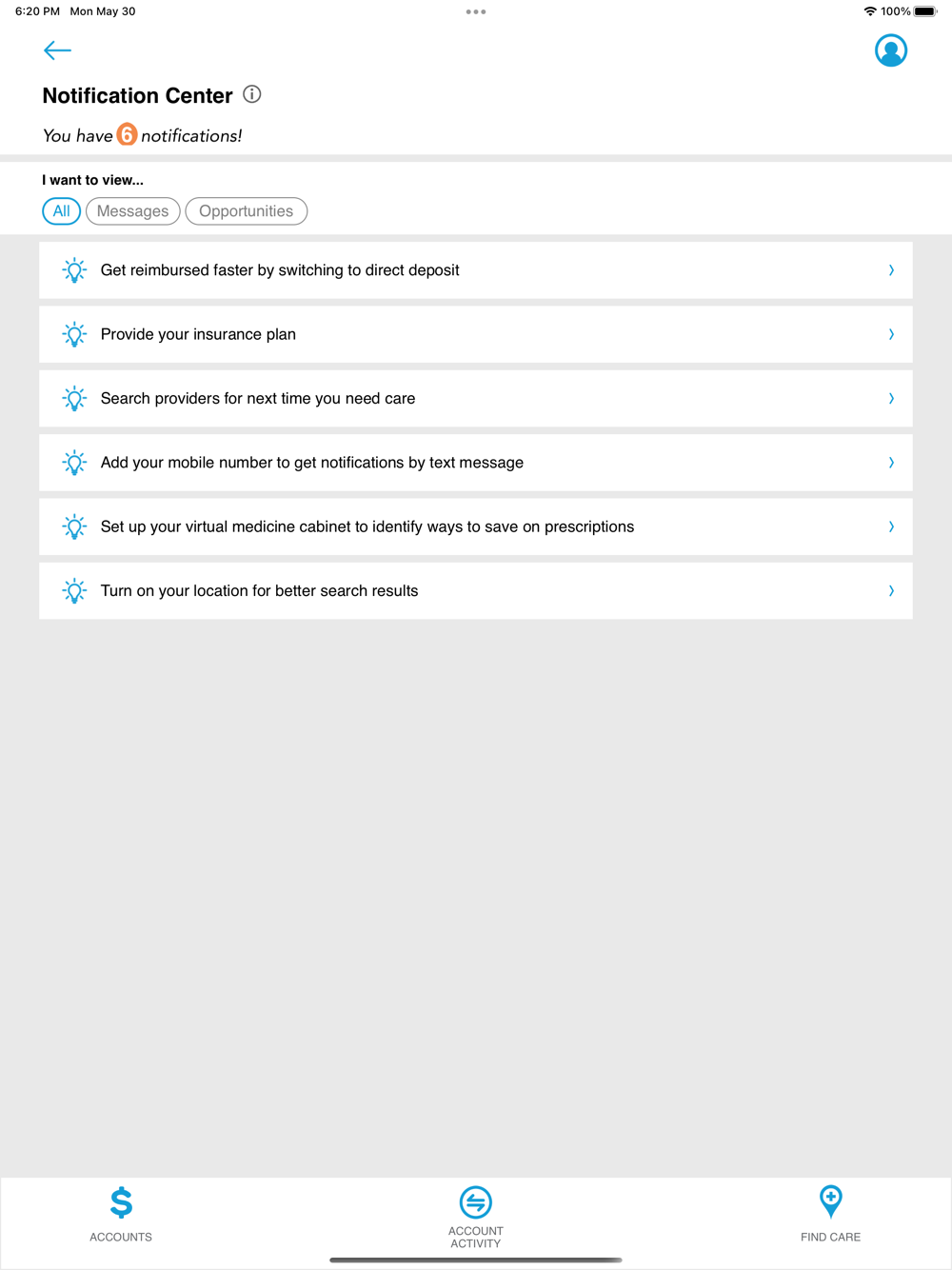Switch to the Accounts tab label

(121, 1237)
